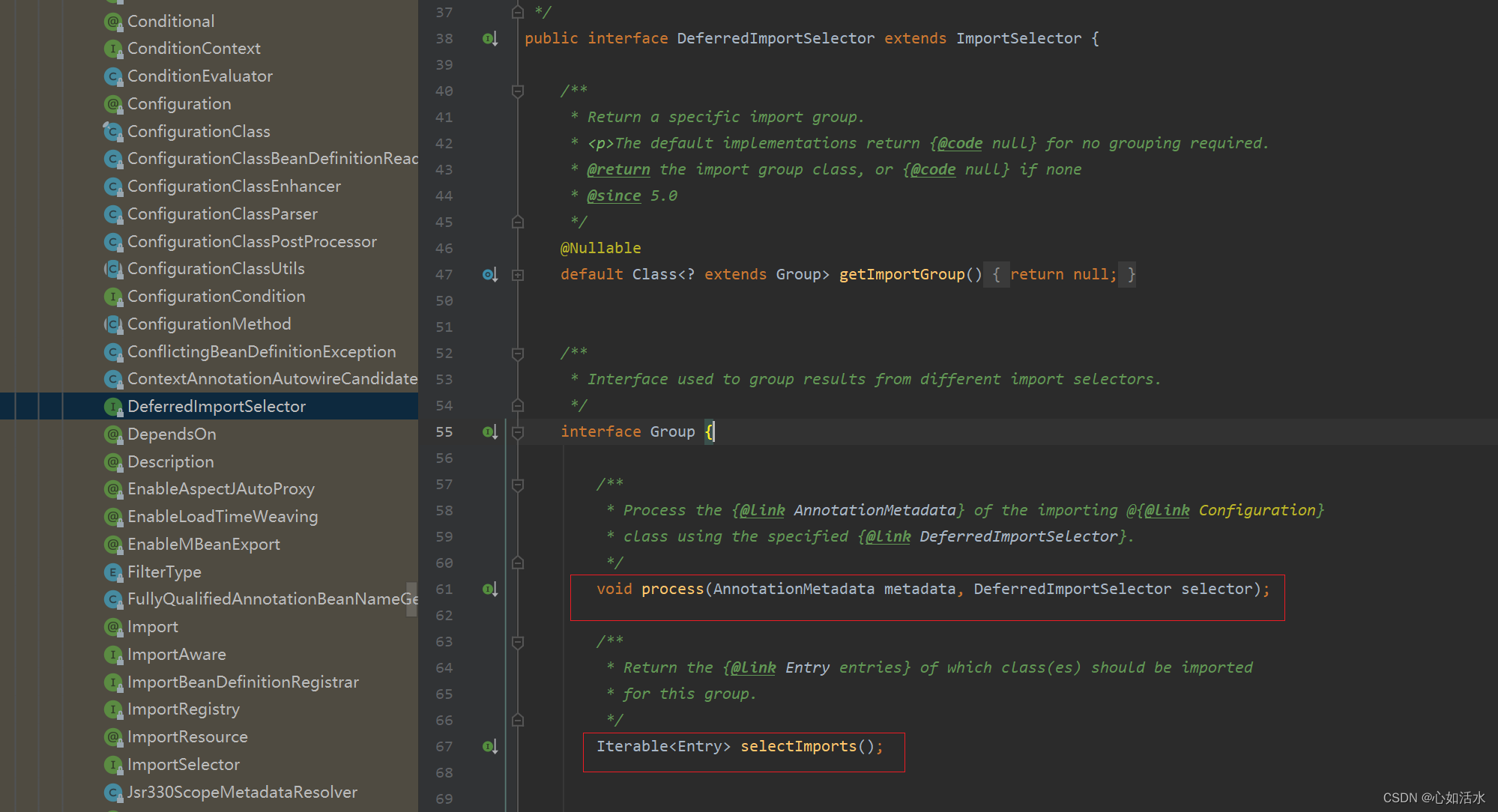This screenshot has width=1498, height=812.
Task: Collapse the Javadoc comment starting line 40
Action: [518, 91]
